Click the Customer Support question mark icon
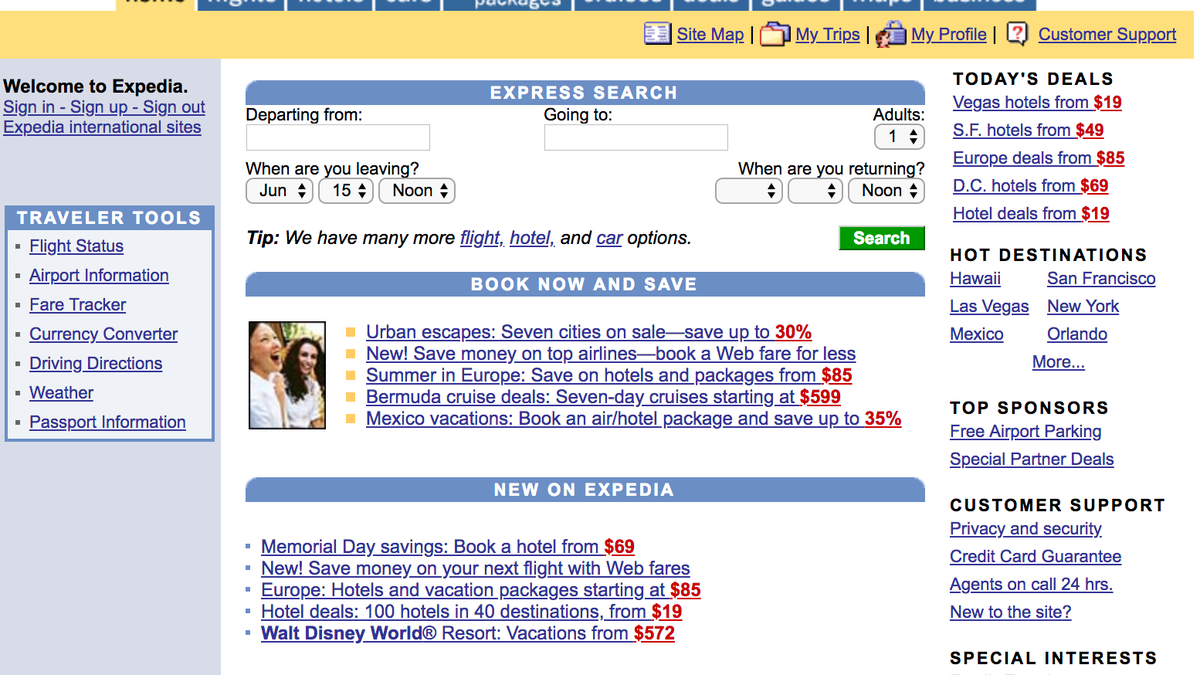 click(x=1017, y=34)
